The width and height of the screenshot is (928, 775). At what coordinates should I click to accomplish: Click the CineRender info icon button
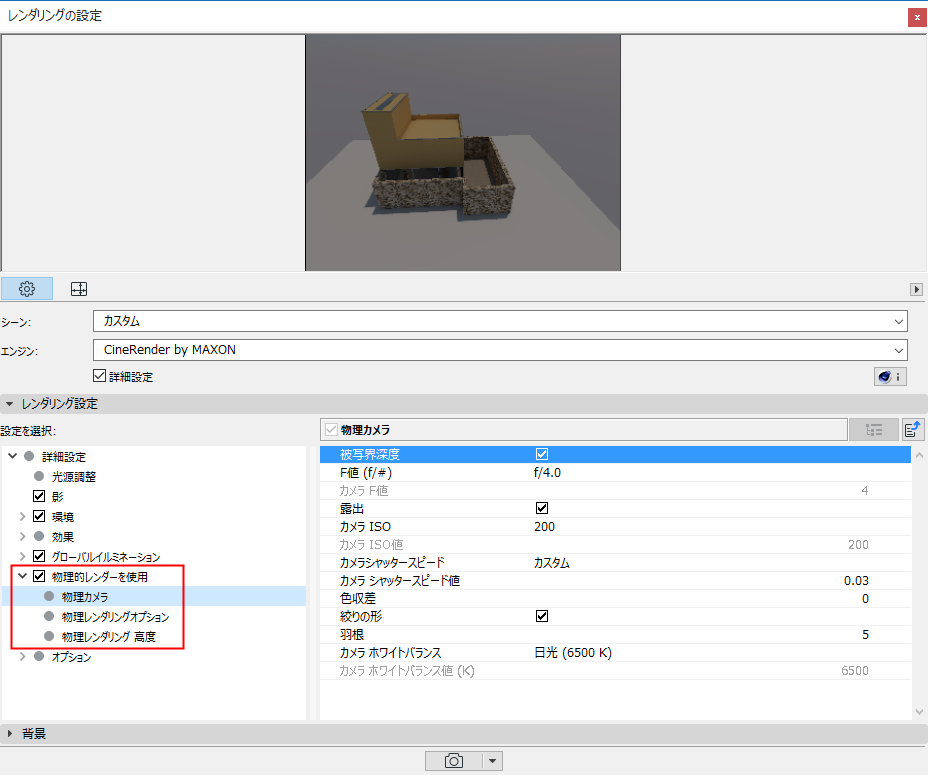click(890, 377)
